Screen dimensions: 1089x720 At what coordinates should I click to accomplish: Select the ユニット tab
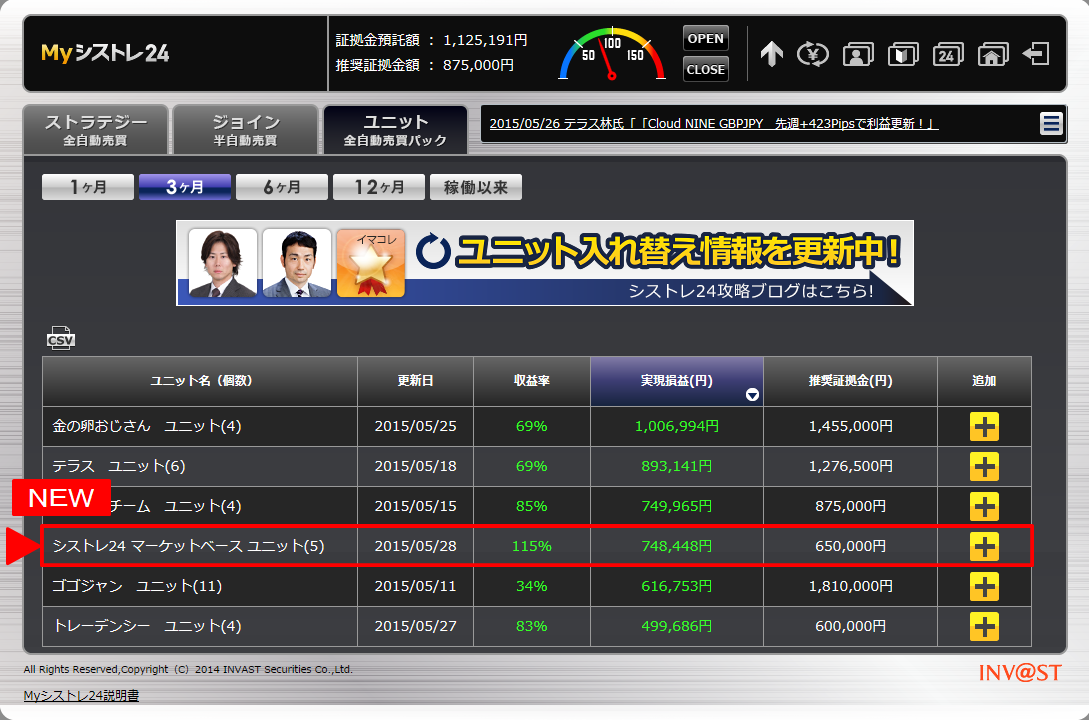395,130
